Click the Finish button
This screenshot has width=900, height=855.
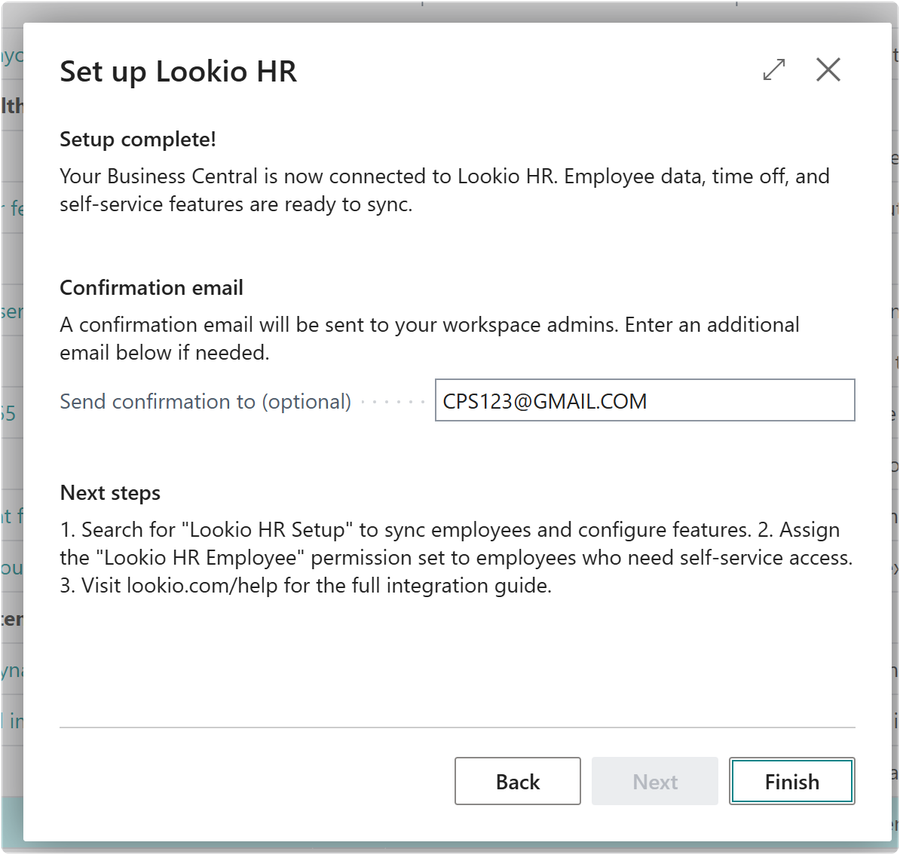(791, 781)
